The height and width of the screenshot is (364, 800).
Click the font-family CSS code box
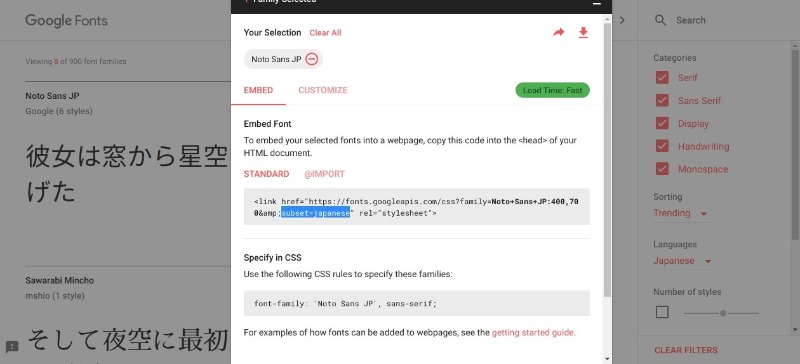[417, 303]
